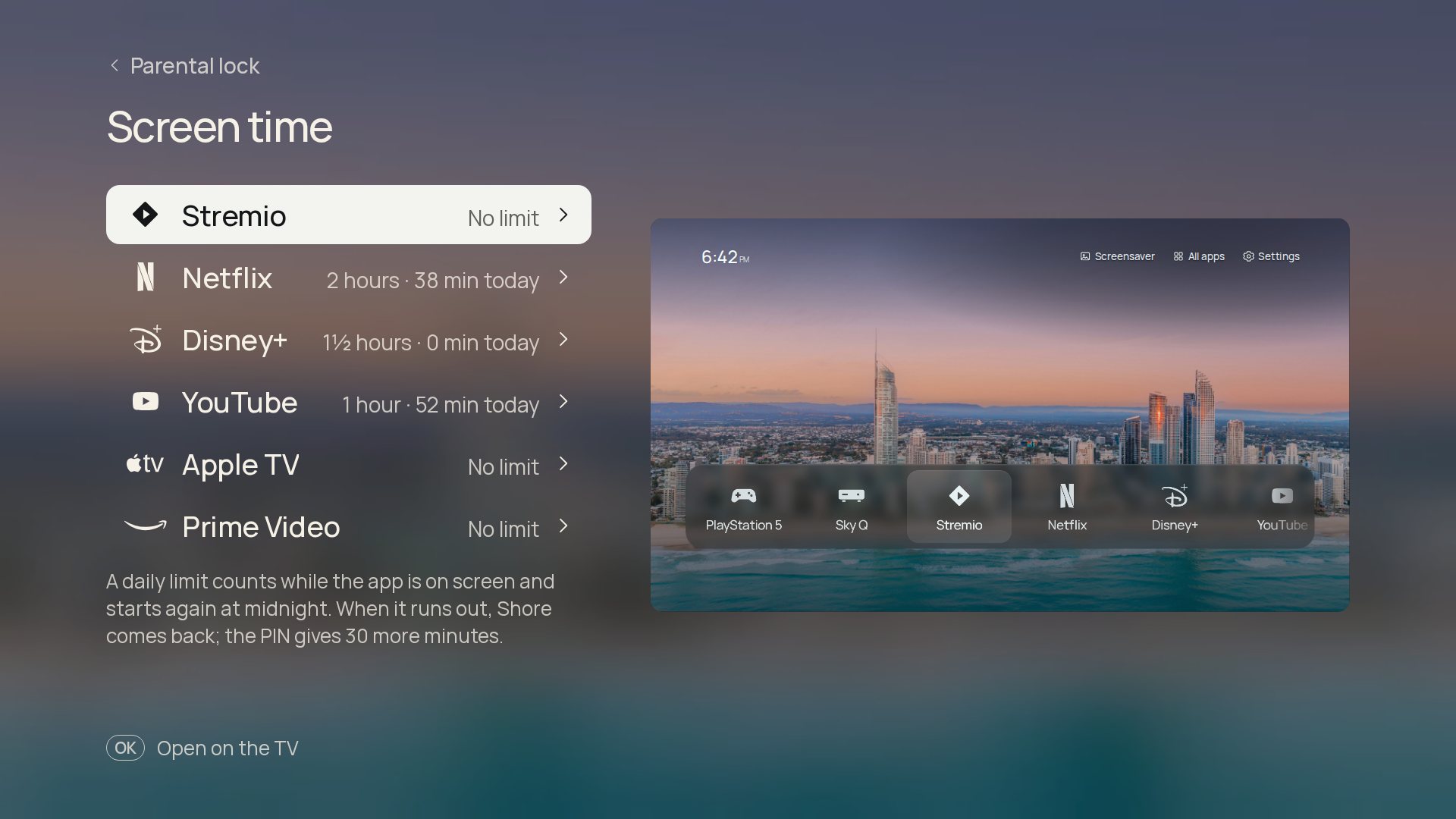Click the PlayStation 5 label in preview dock
The image size is (1456, 819).
click(743, 526)
